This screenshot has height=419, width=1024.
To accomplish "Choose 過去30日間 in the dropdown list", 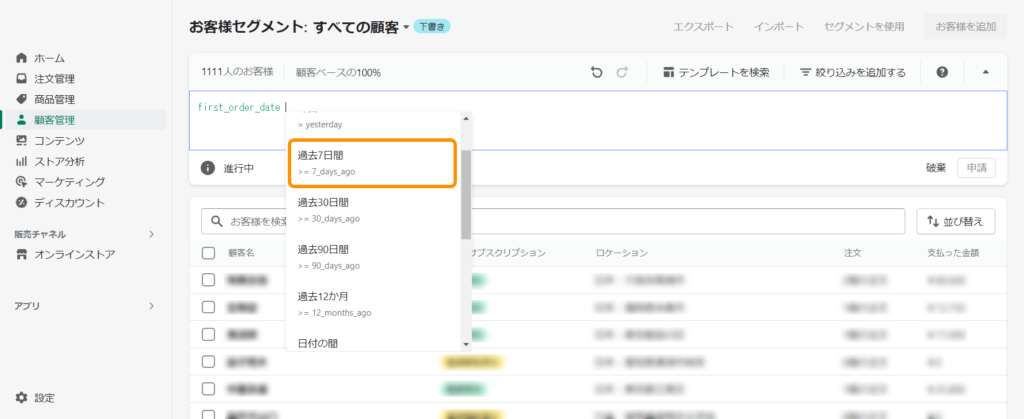I will (x=373, y=209).
